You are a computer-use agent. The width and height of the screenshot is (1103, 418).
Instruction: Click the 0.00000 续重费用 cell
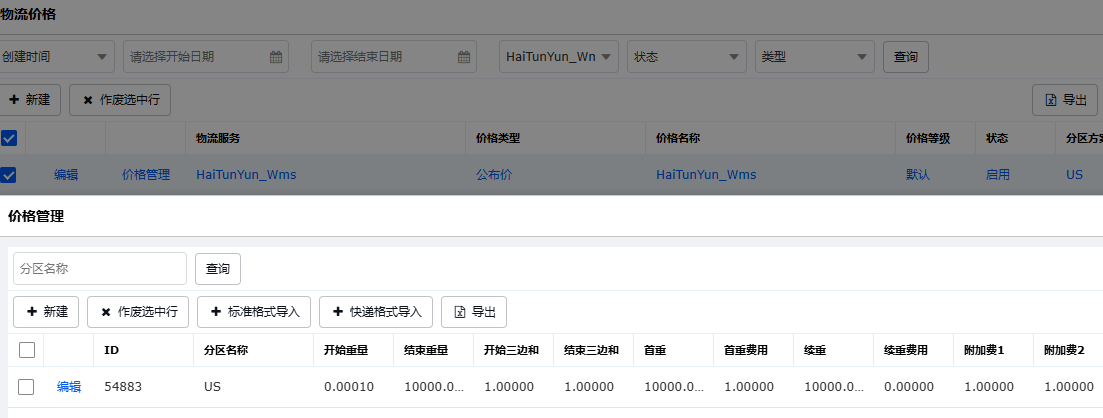pos(909,386)
